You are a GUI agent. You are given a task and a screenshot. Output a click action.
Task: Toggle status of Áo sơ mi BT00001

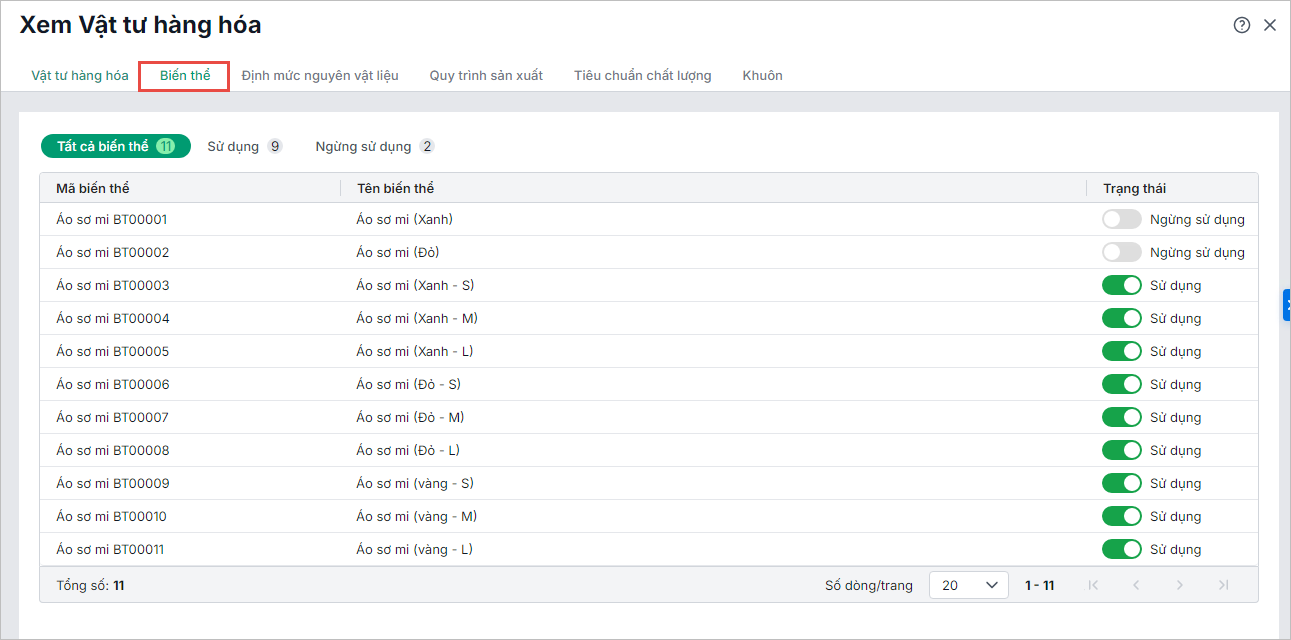pos(1121,219)
